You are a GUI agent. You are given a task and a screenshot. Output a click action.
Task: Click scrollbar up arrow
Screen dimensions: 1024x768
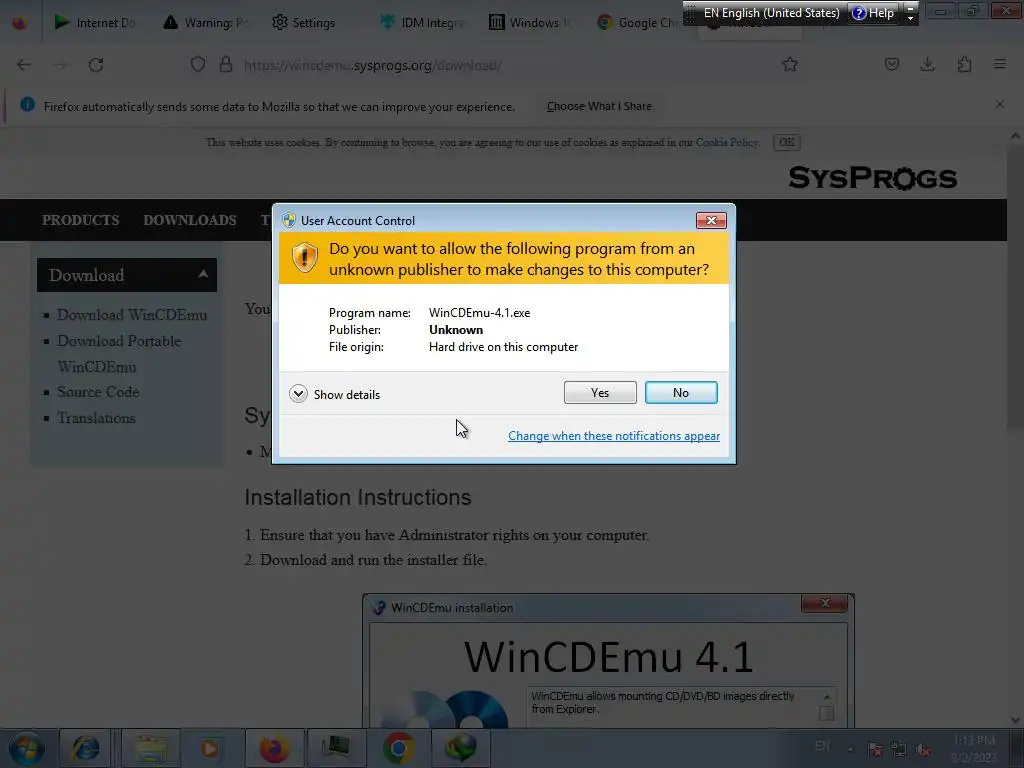point(1015,136)
